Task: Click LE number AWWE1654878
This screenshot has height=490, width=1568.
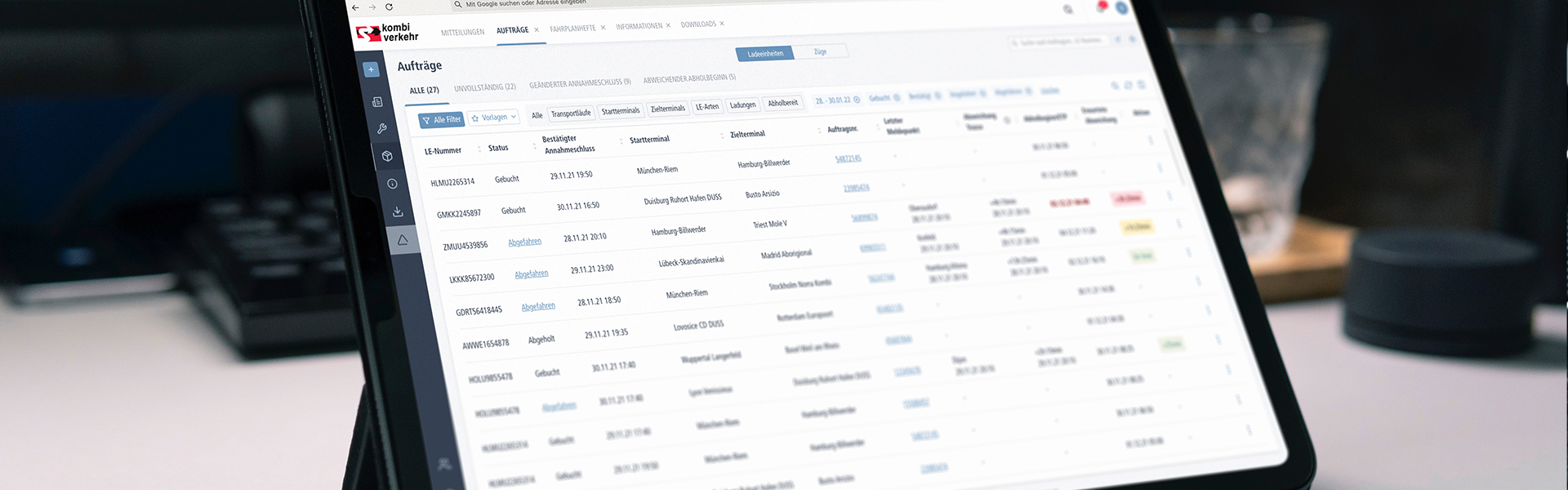Action: point(485,344)
